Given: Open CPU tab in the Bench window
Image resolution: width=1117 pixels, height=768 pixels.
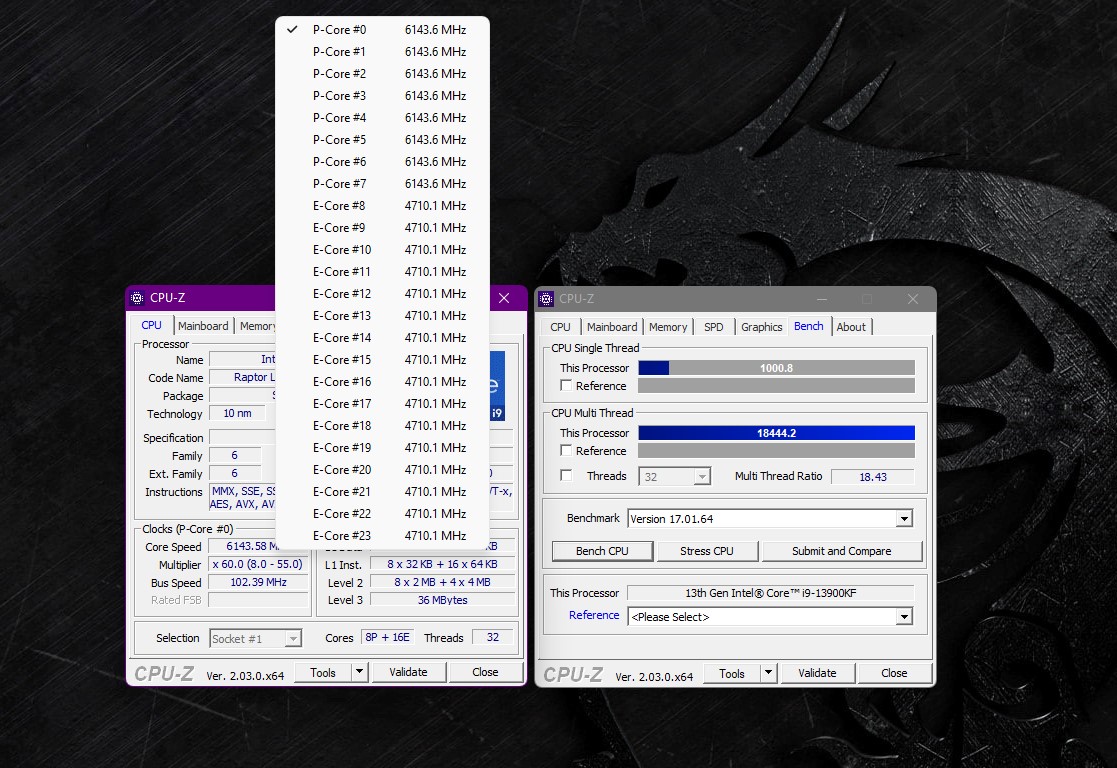Looking at the screenshot, I should click(x=561, y=327).
